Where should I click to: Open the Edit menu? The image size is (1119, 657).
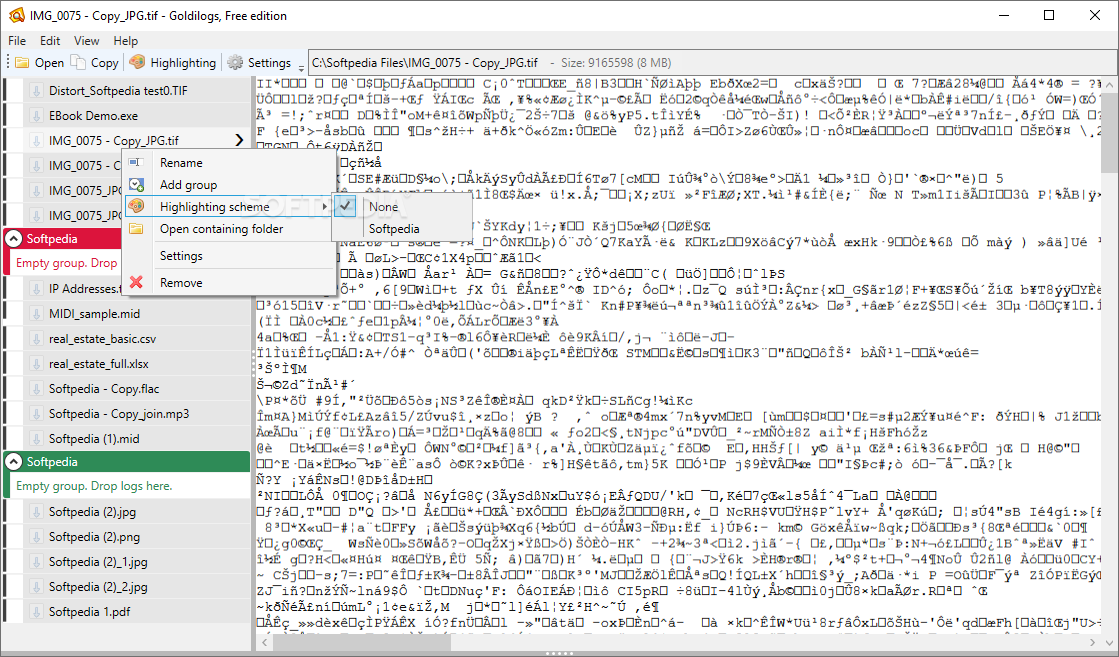(x=50, y=41)
